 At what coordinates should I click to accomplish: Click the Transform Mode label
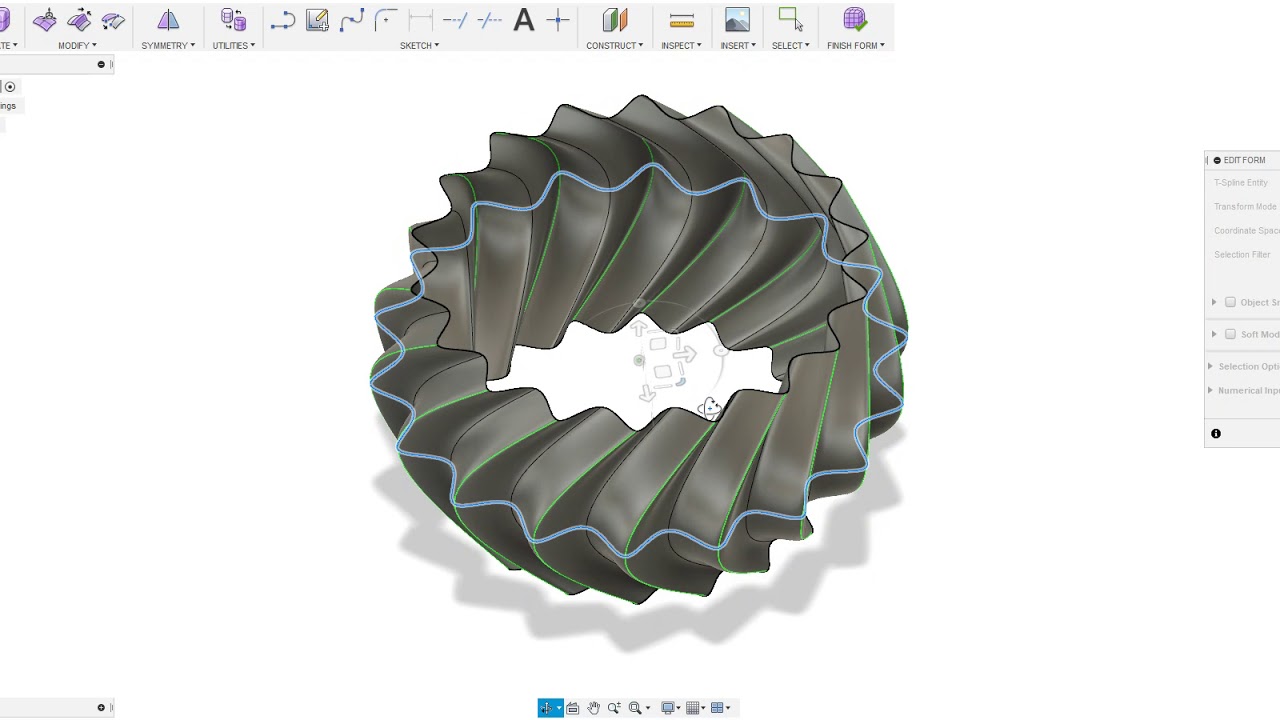point(1245,207)
